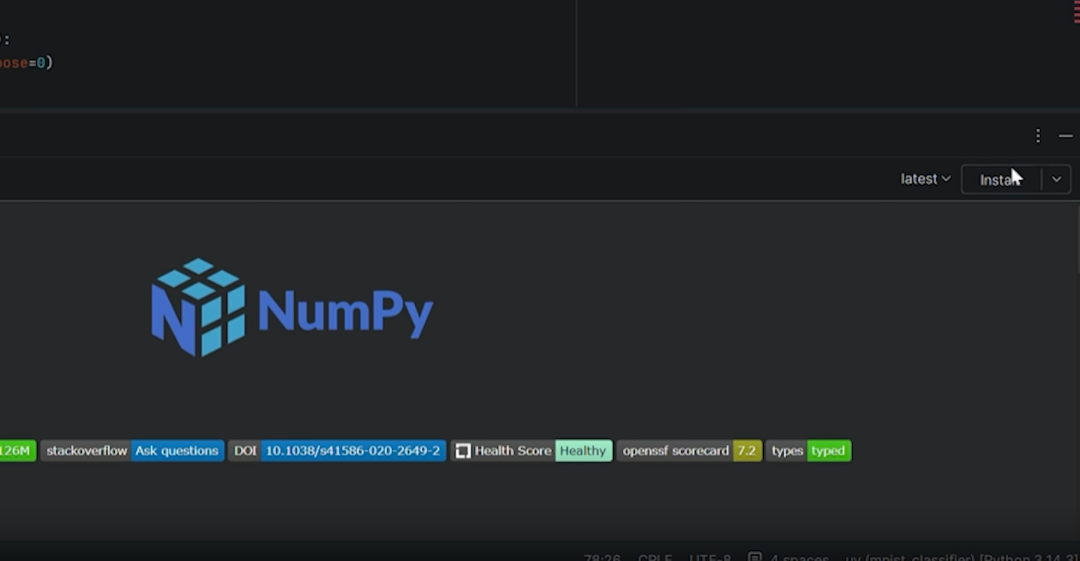Open the openssf scorecard 7.2 badge
Screen dimensions: 1080x561
689,451
